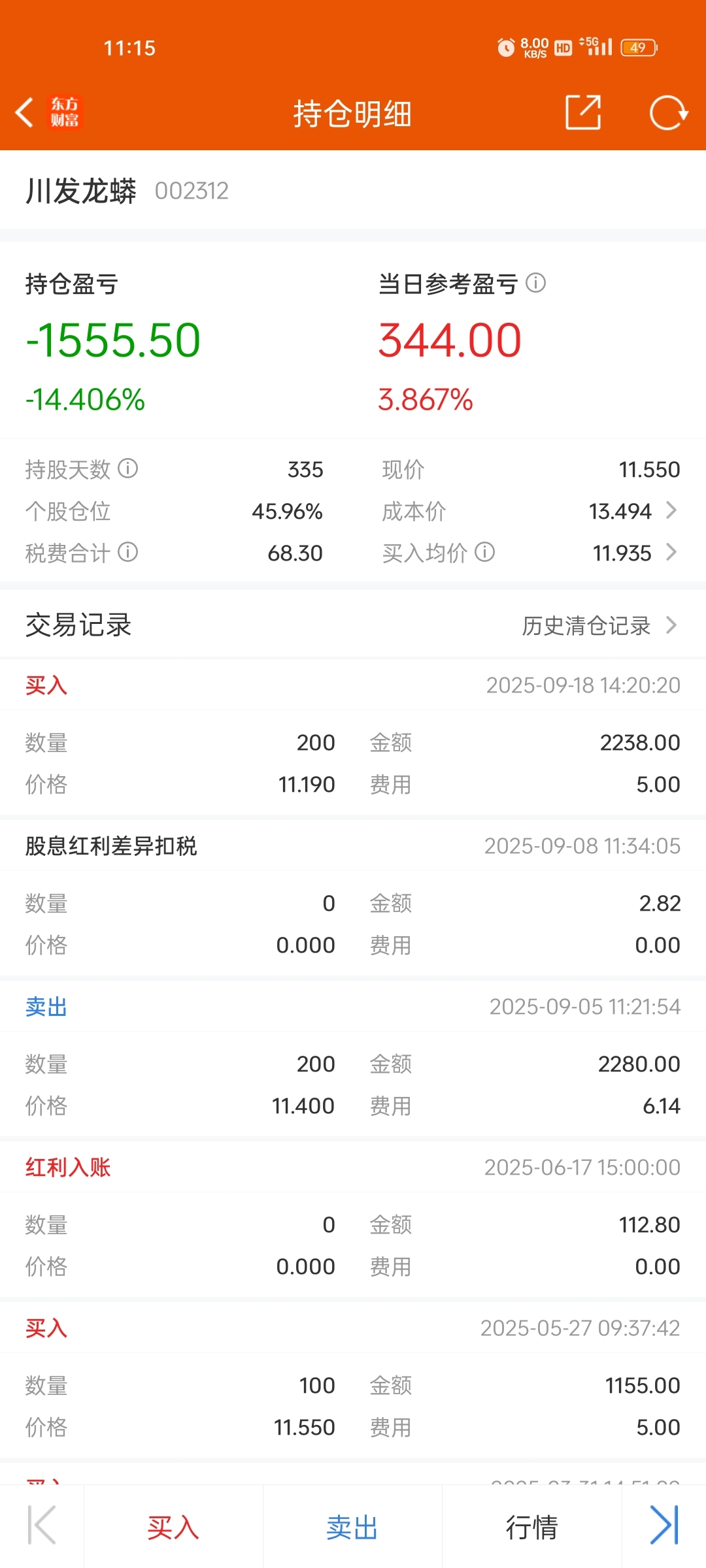
Task: Refresh the position details page
Action: [668, 112]
